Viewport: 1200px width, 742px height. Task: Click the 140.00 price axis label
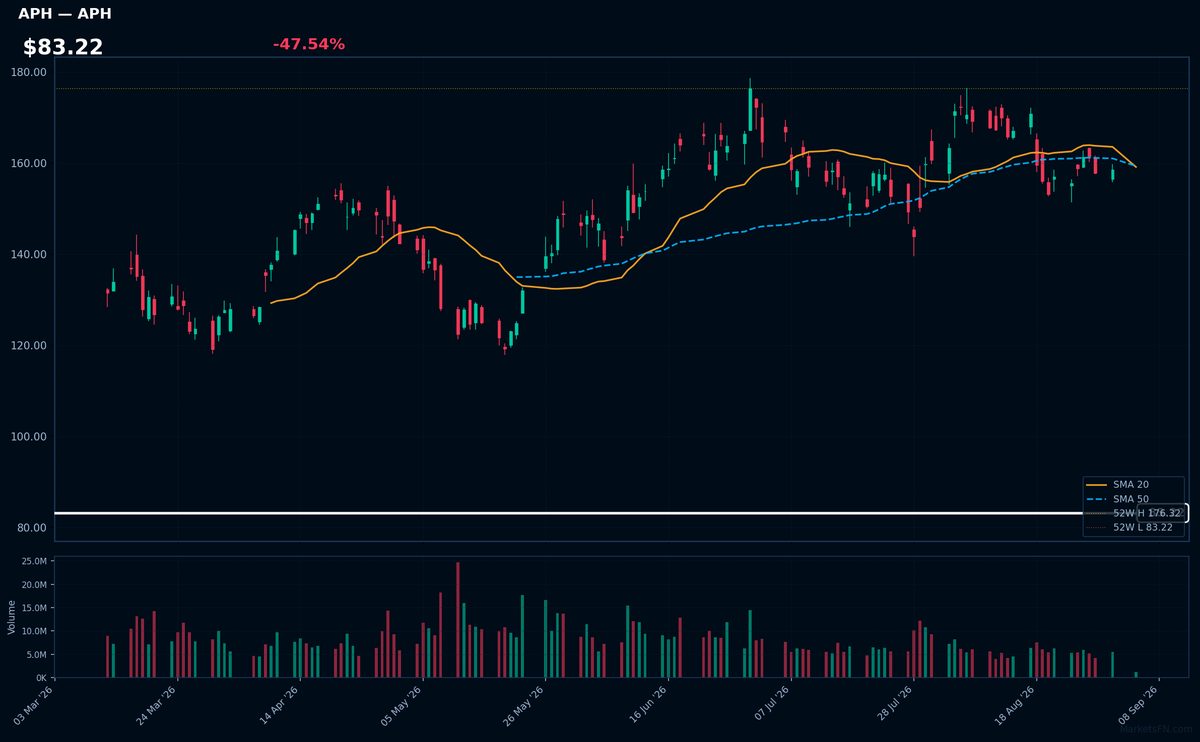[29, 254]
